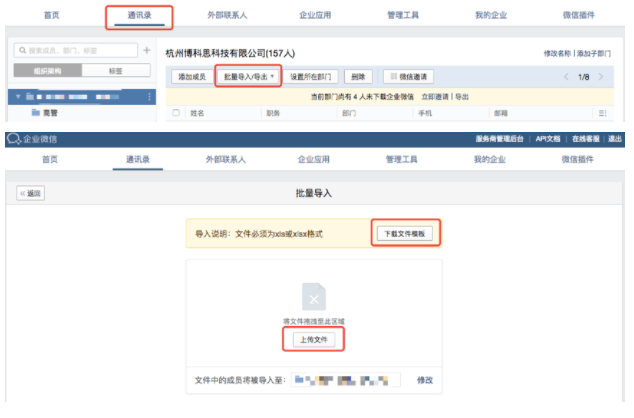Click the 返回 back button

[x=31, y=193]
